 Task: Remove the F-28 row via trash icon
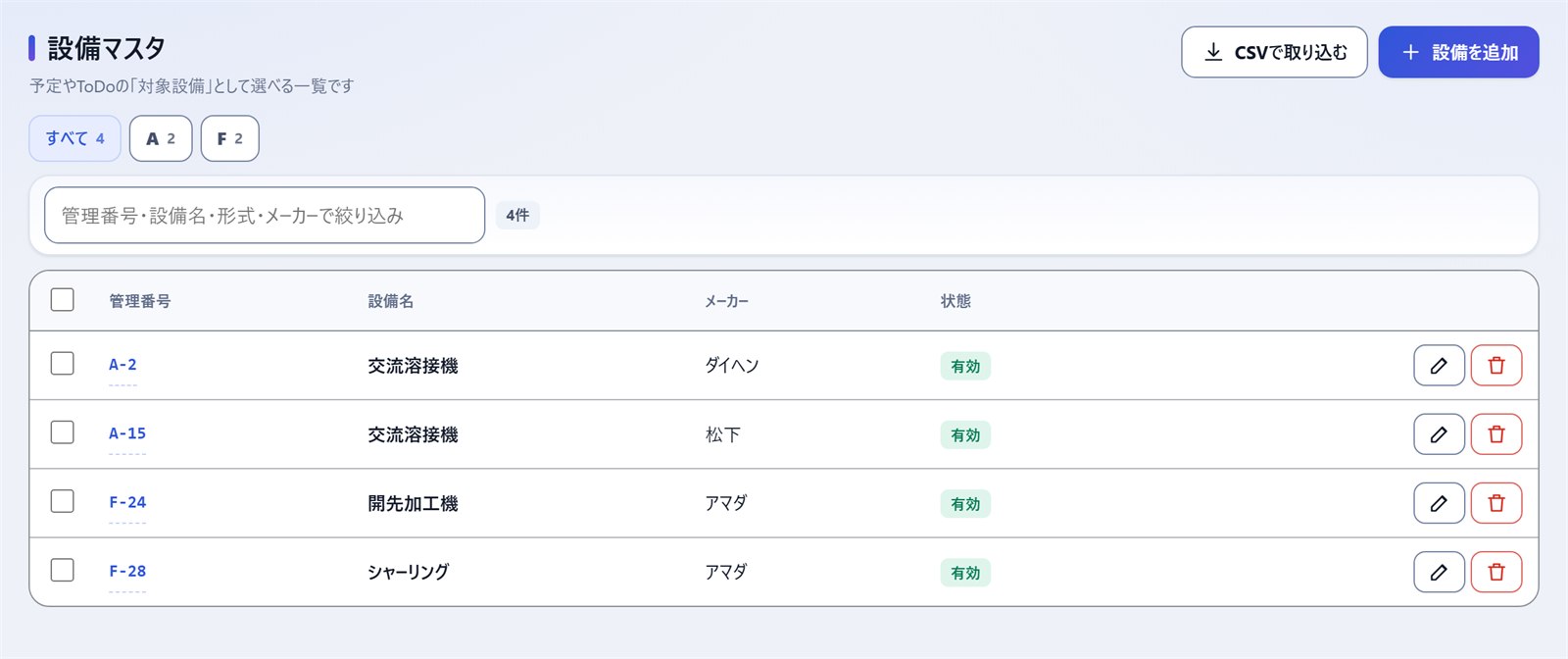1496,572
